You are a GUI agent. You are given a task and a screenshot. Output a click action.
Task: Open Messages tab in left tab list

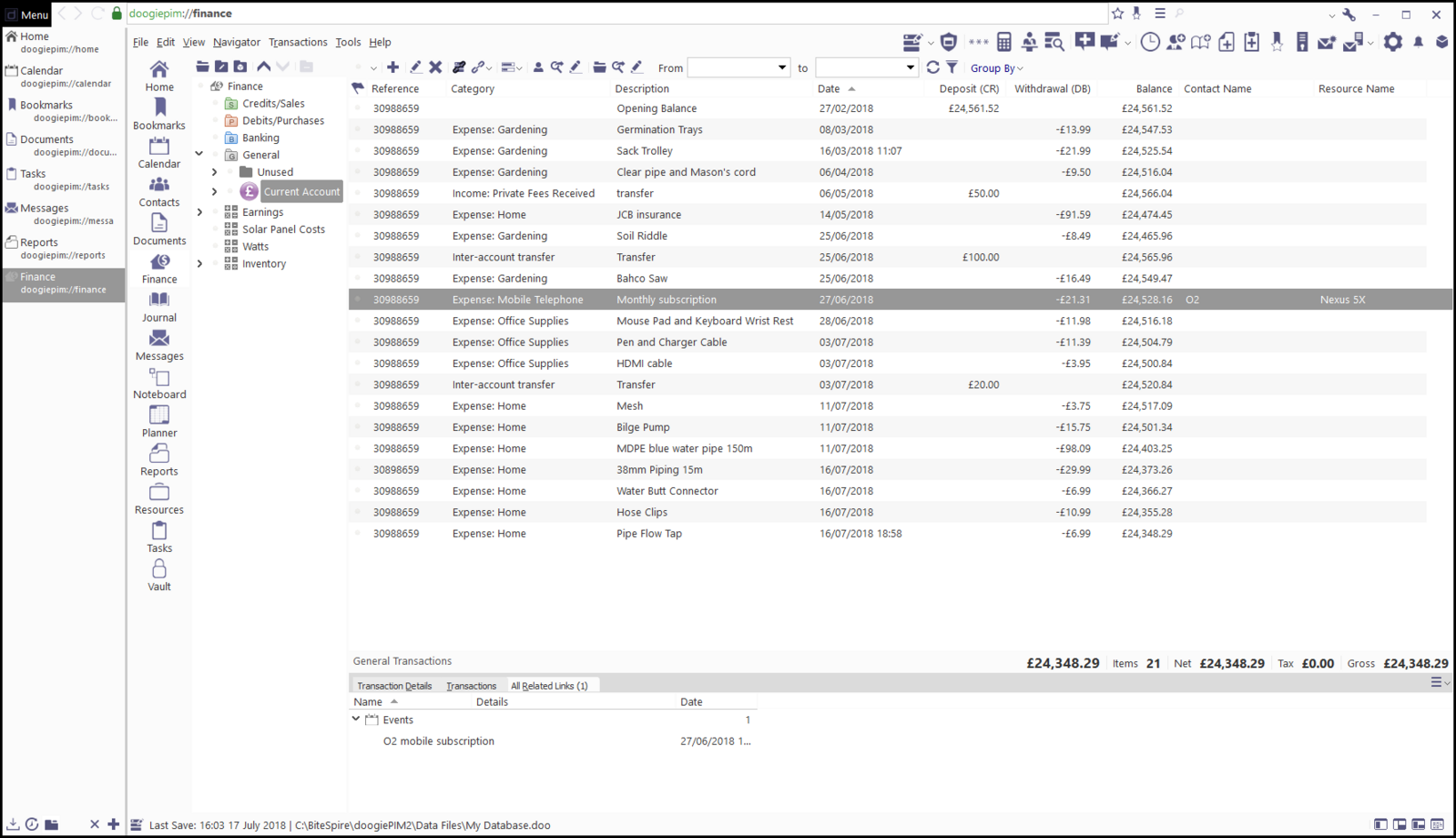64,214
